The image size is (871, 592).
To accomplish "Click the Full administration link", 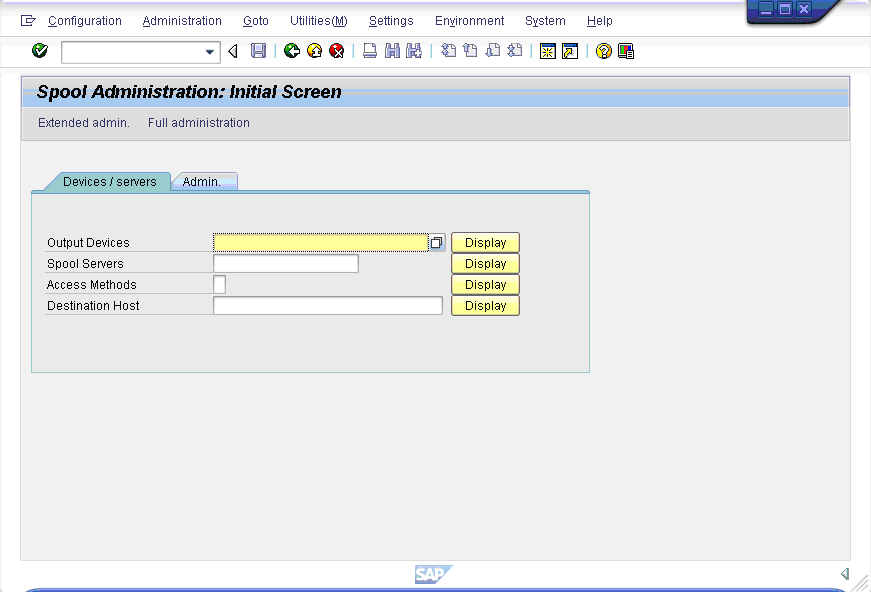I will click(198, 123).
